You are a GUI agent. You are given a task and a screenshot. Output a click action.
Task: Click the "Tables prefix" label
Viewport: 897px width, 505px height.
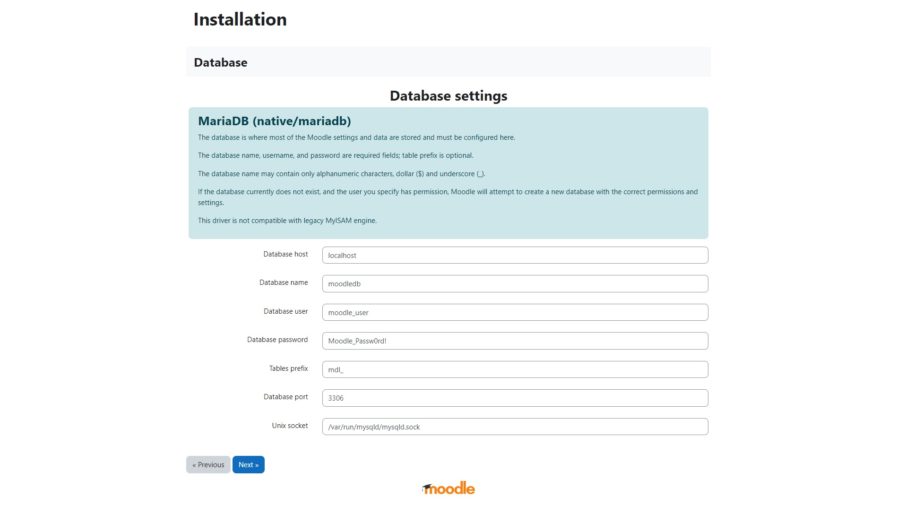point(288,368)
